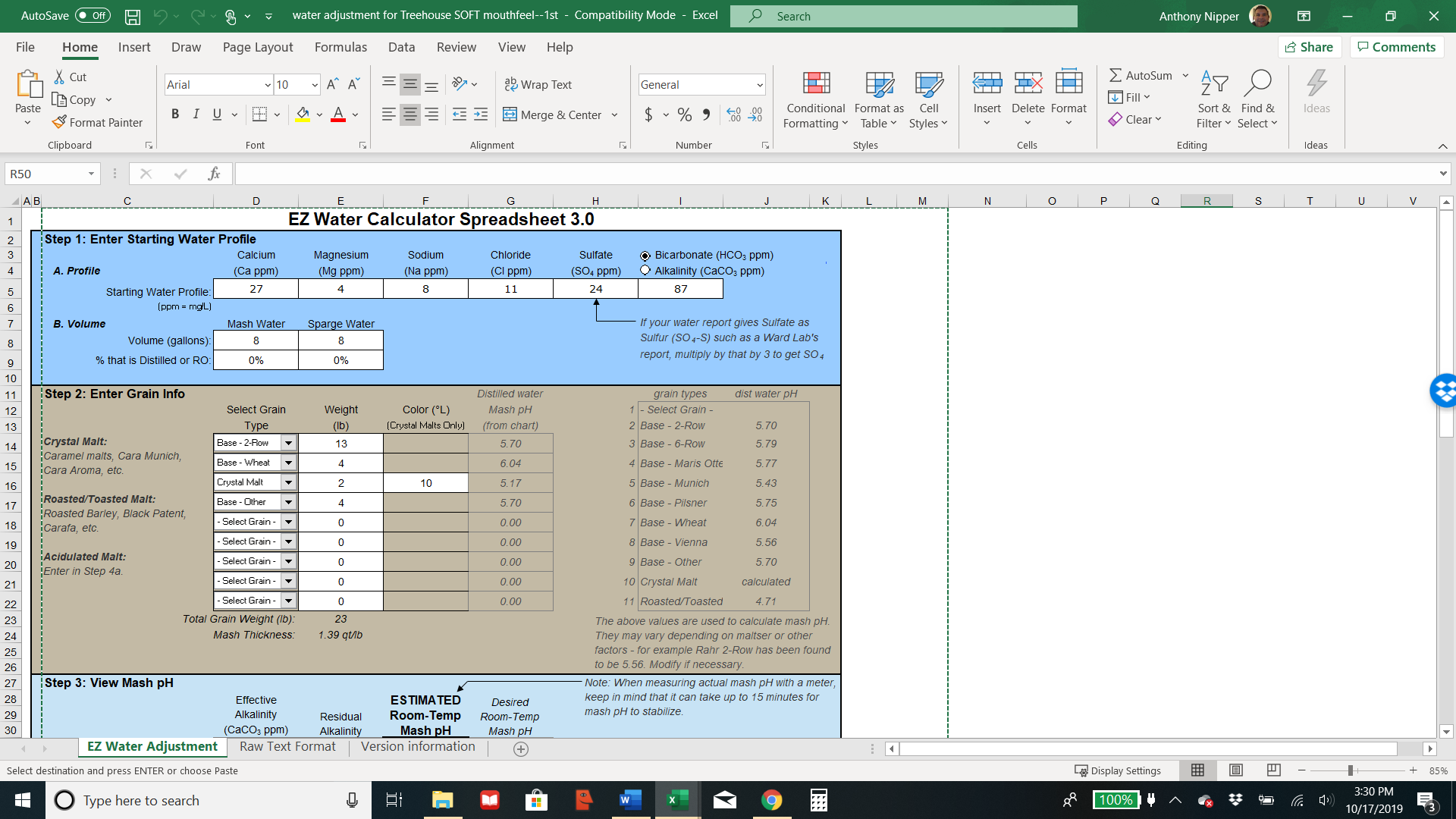Click the Share button
This screenshot has width=1456, height=819.
tap(1310, 47)
